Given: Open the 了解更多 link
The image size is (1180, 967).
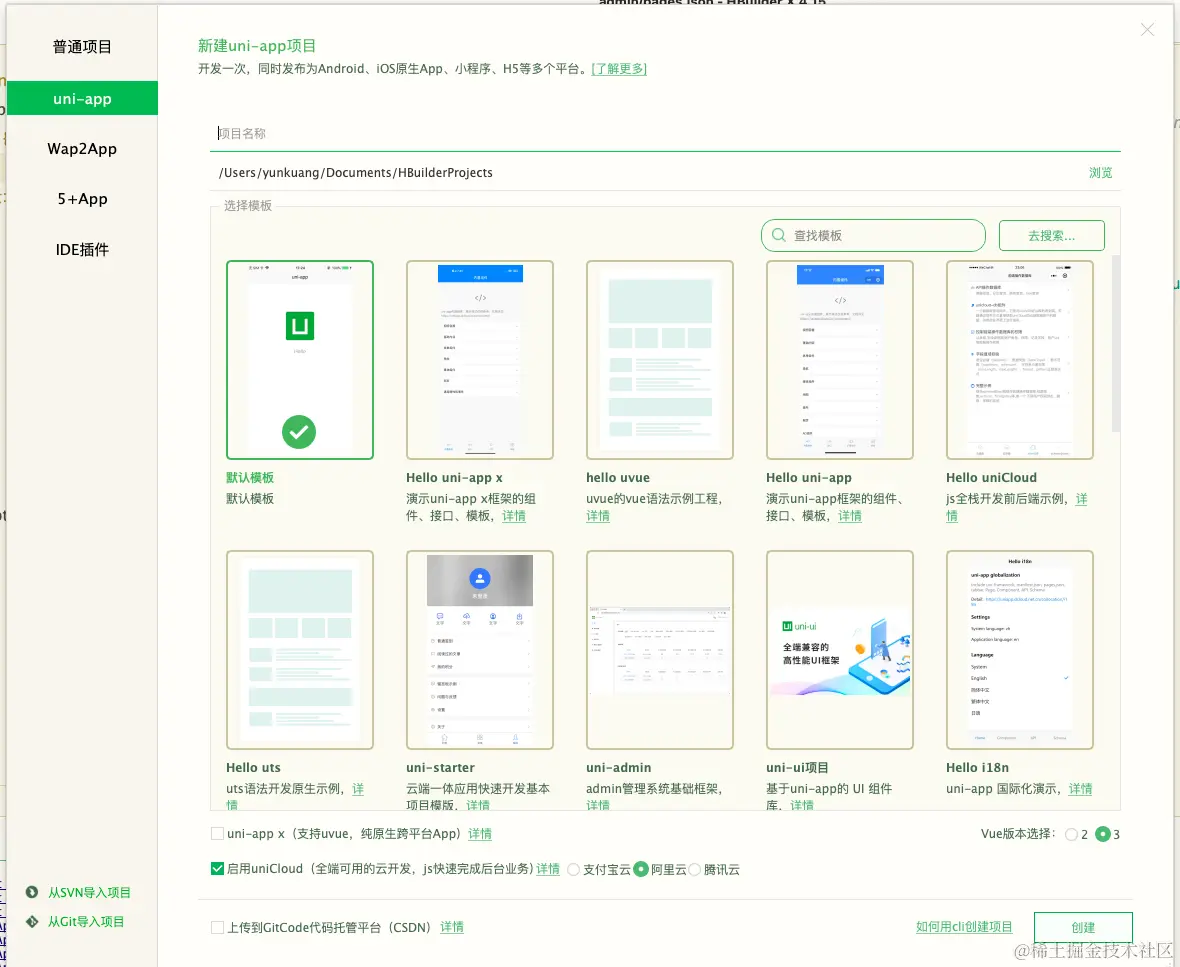Looking at the screenshot, I should (x=619, y=69).
